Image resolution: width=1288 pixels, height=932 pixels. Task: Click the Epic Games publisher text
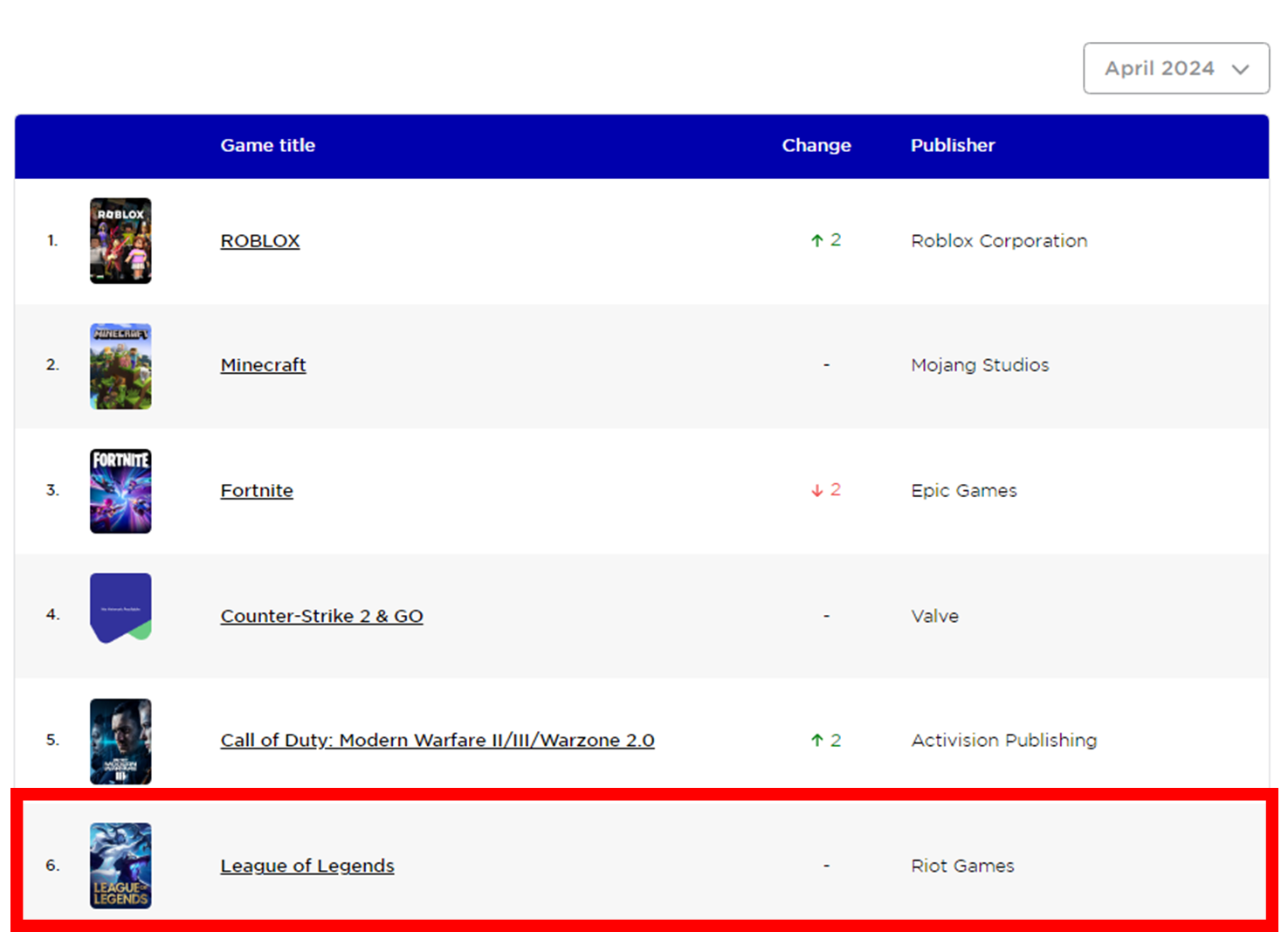coord(964,490)
